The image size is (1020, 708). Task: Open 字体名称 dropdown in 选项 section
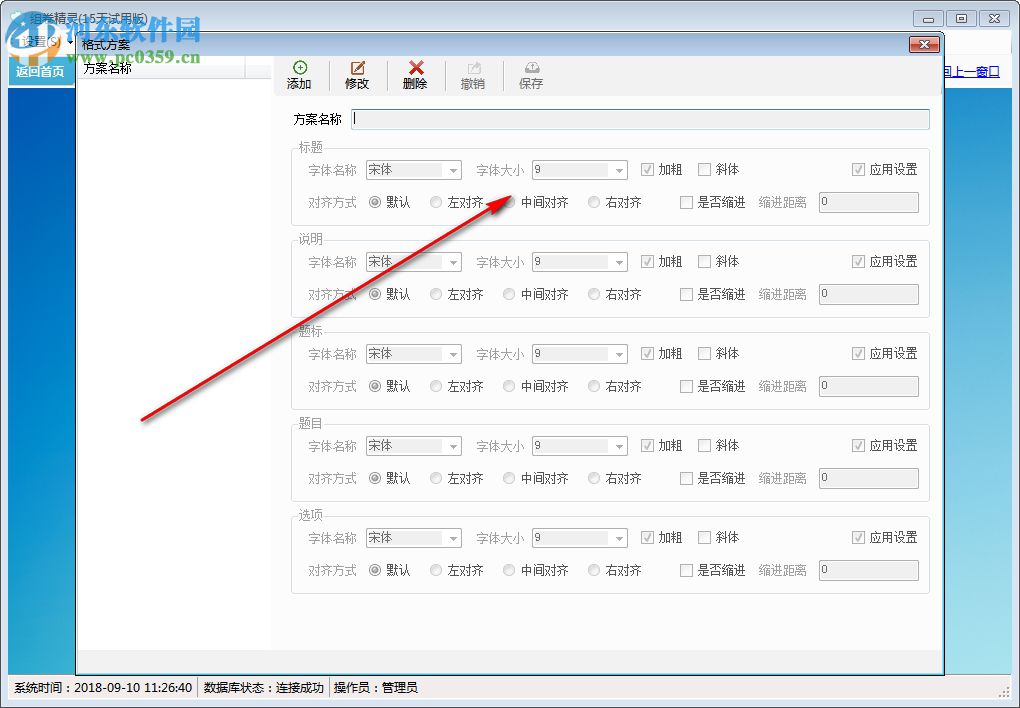(453, 538)
